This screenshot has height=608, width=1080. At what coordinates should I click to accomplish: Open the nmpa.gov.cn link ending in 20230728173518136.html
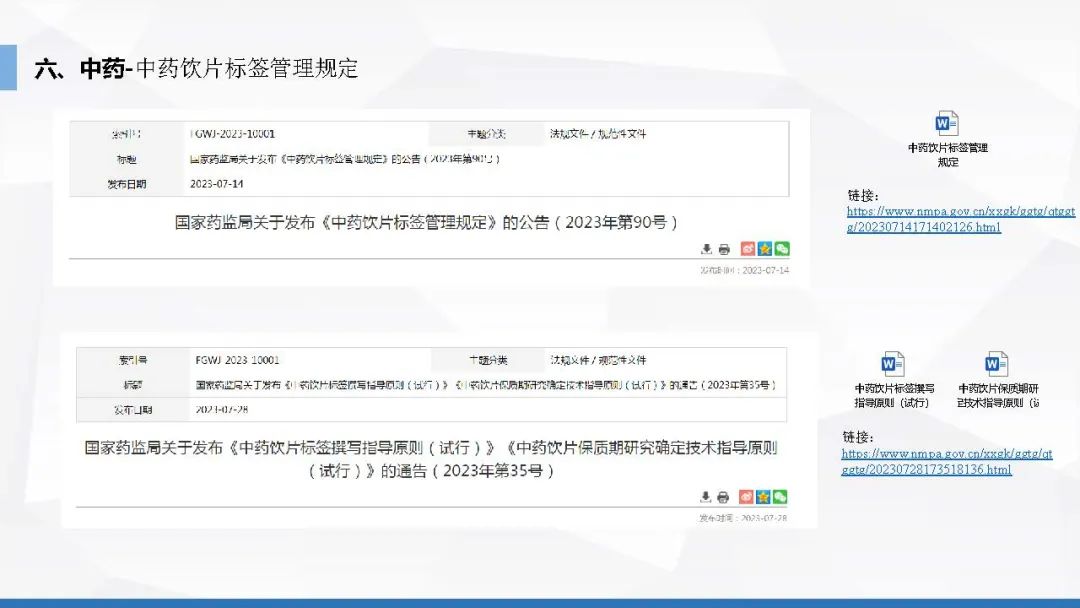coord(946,461)
